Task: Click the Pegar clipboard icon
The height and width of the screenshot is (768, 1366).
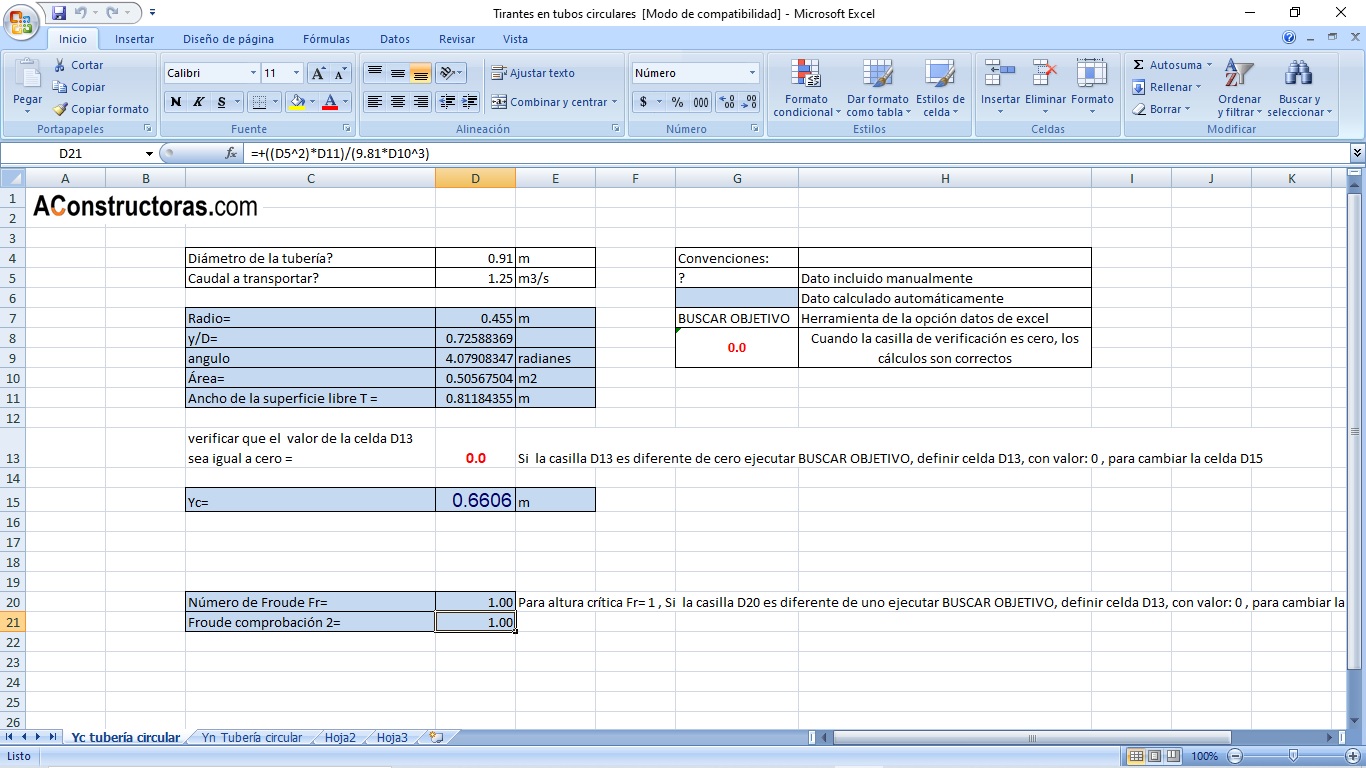Action: point(27,75)
